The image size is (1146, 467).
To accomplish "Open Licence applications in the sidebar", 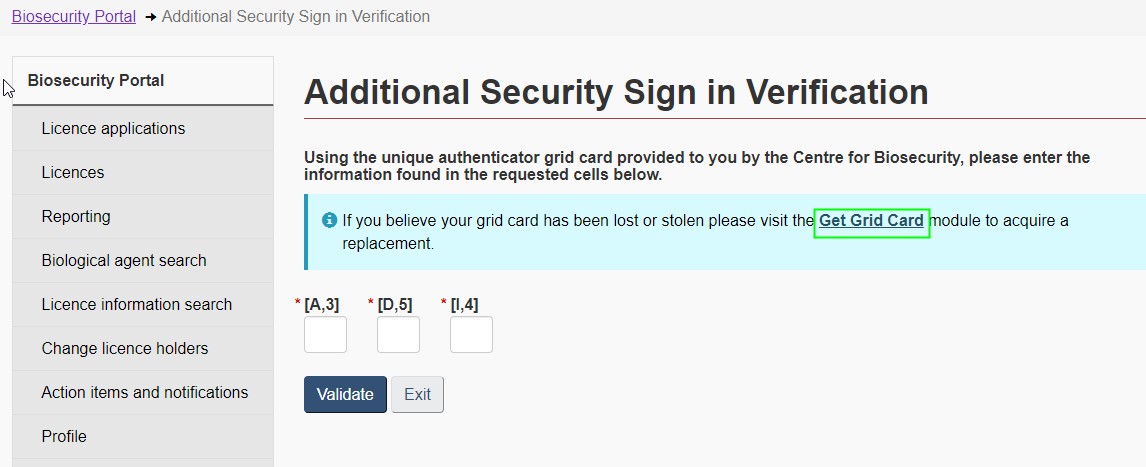I will (113, 129).
